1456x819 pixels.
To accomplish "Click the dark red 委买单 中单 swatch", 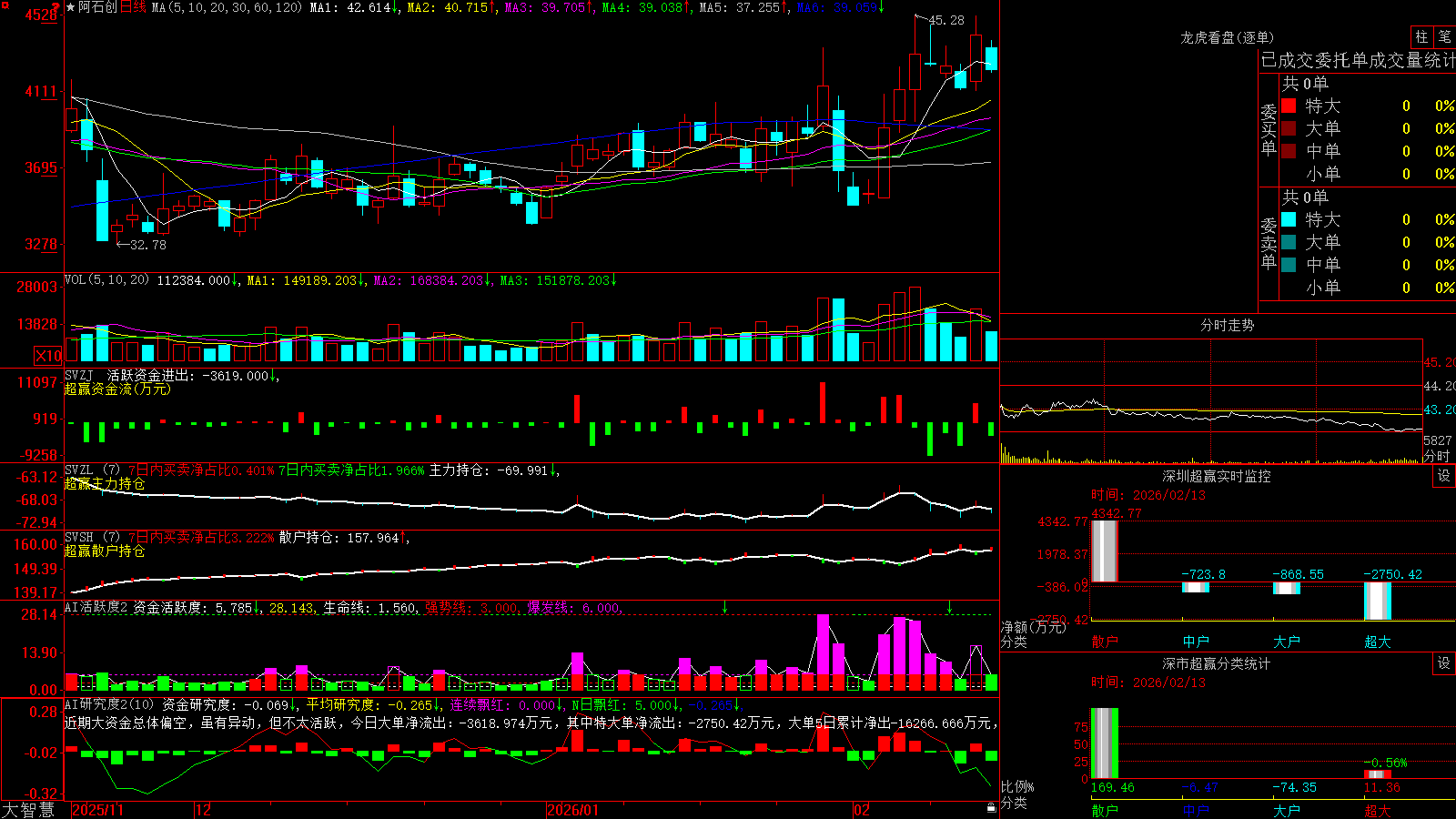I will [x=1289, y=151].
